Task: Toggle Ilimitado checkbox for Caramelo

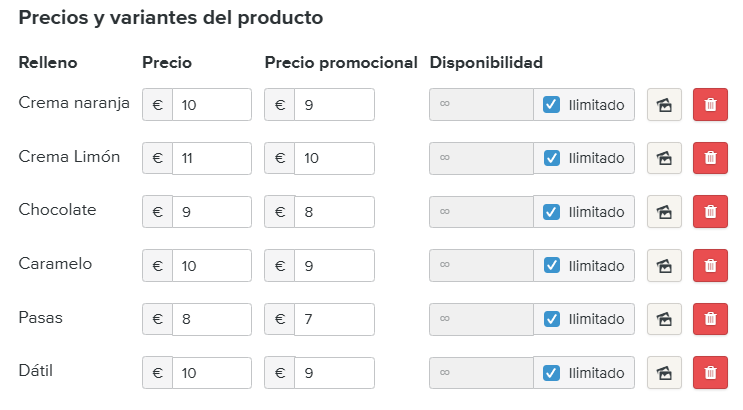Action: pyautogui.click(x=551, y=265)
